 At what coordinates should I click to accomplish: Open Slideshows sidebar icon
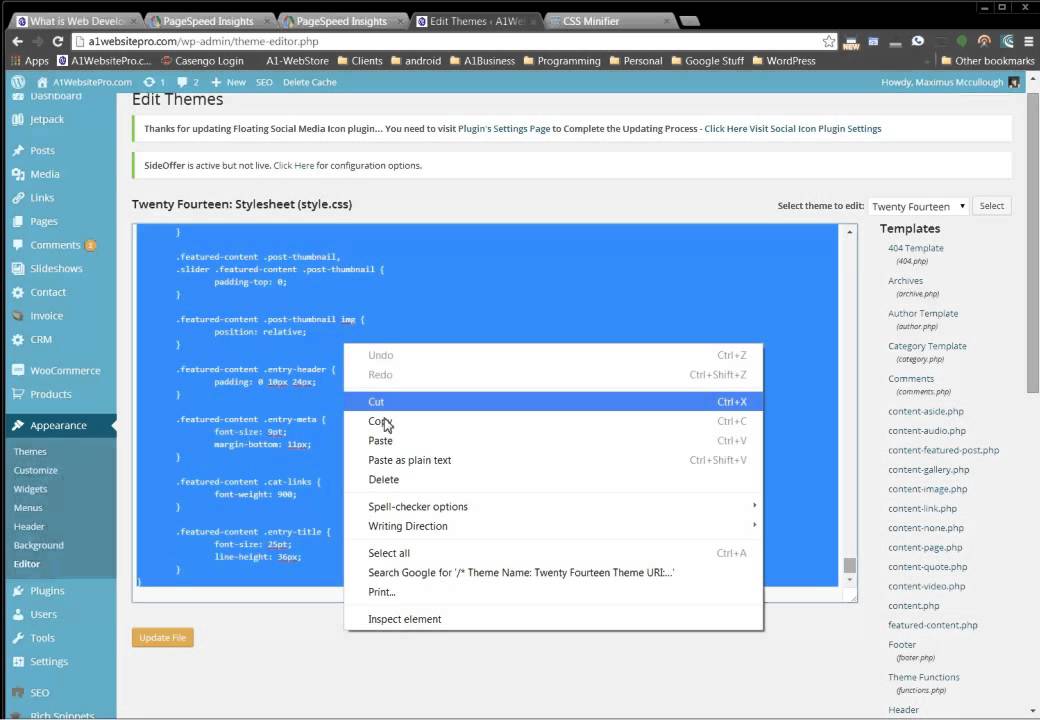18,269
